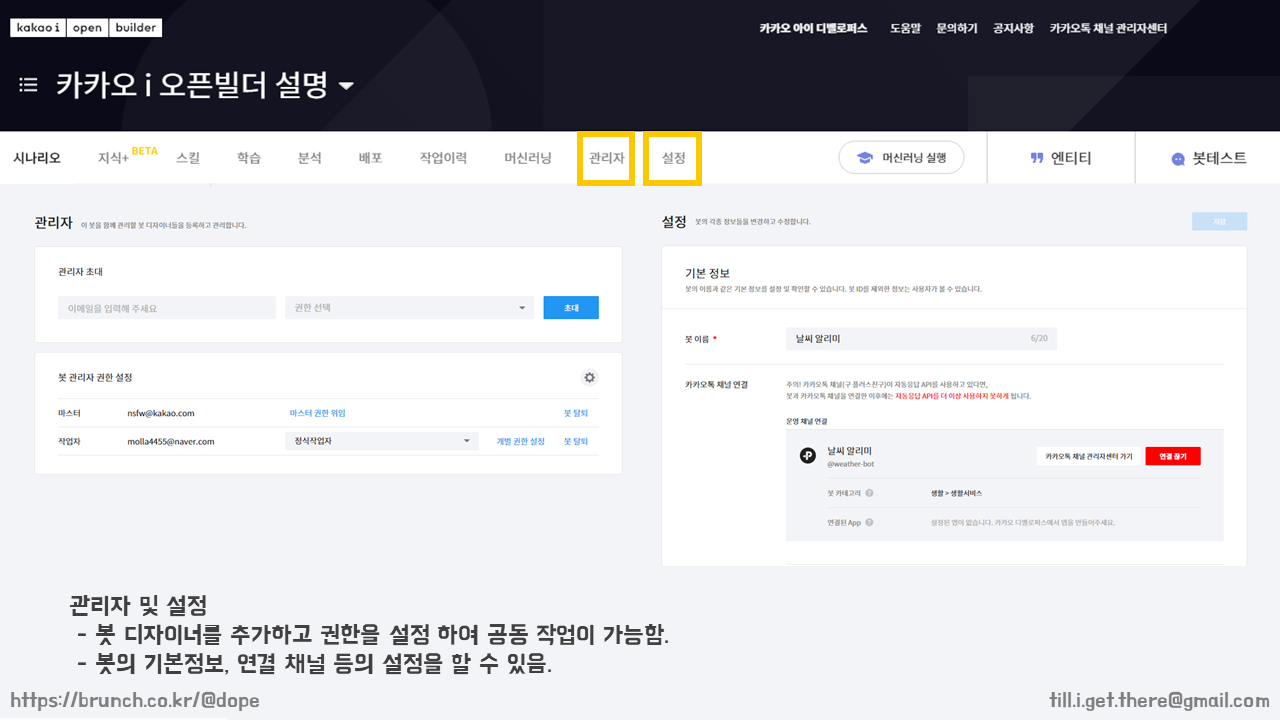
Task: Open the 도움말 link
Action: (x=905, y=28)
